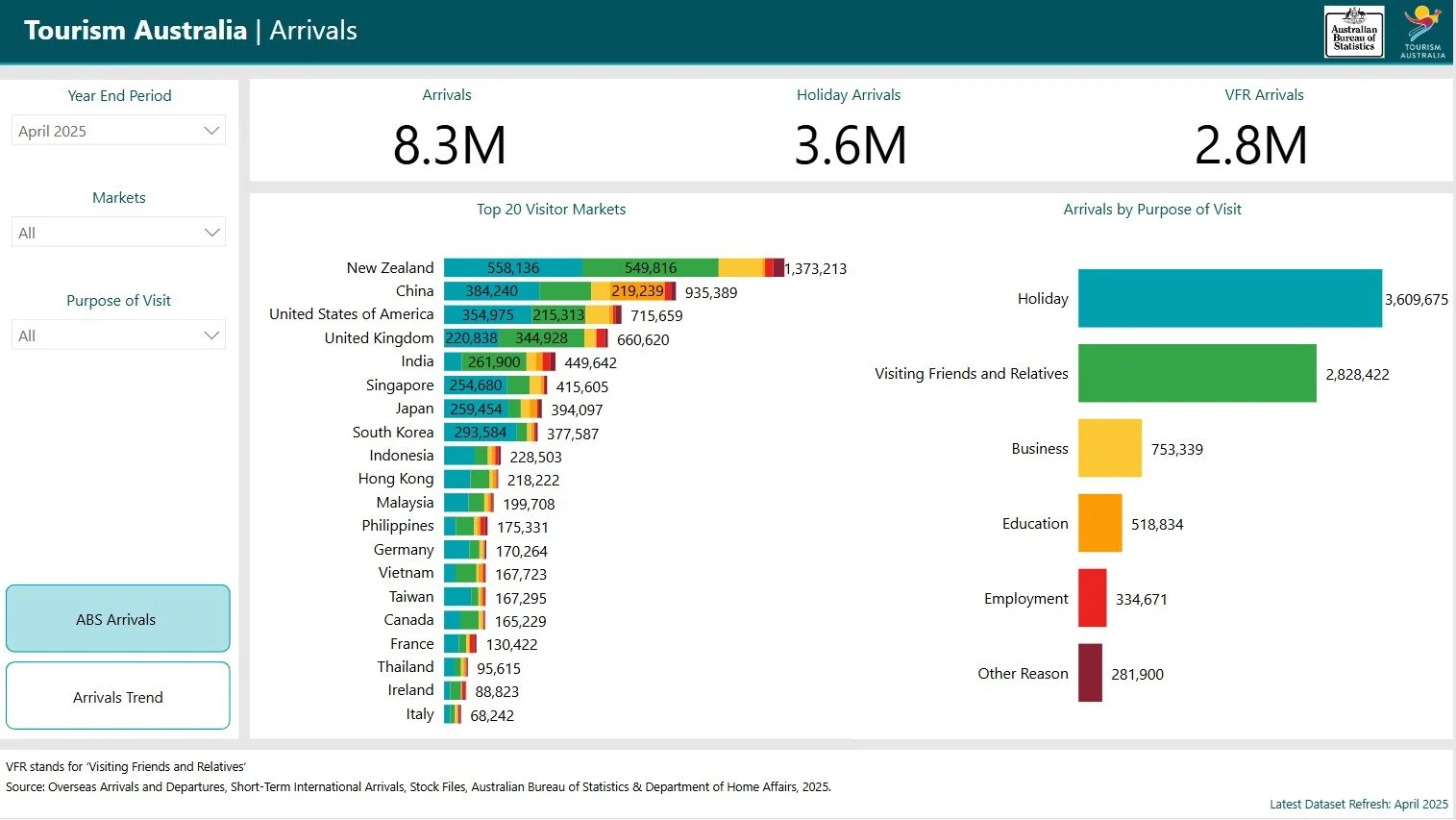Click China's 384,240 holiday segment
This screenshot has height=820, width=1456.
click(x=492, y=291)
